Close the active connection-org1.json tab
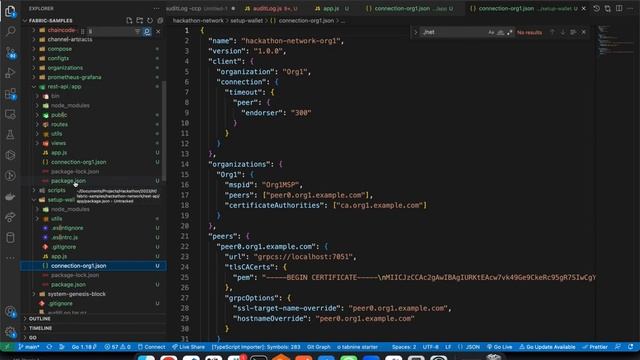Image resolution: width=640 pixels, height=360 pixels. click(584, 8)
